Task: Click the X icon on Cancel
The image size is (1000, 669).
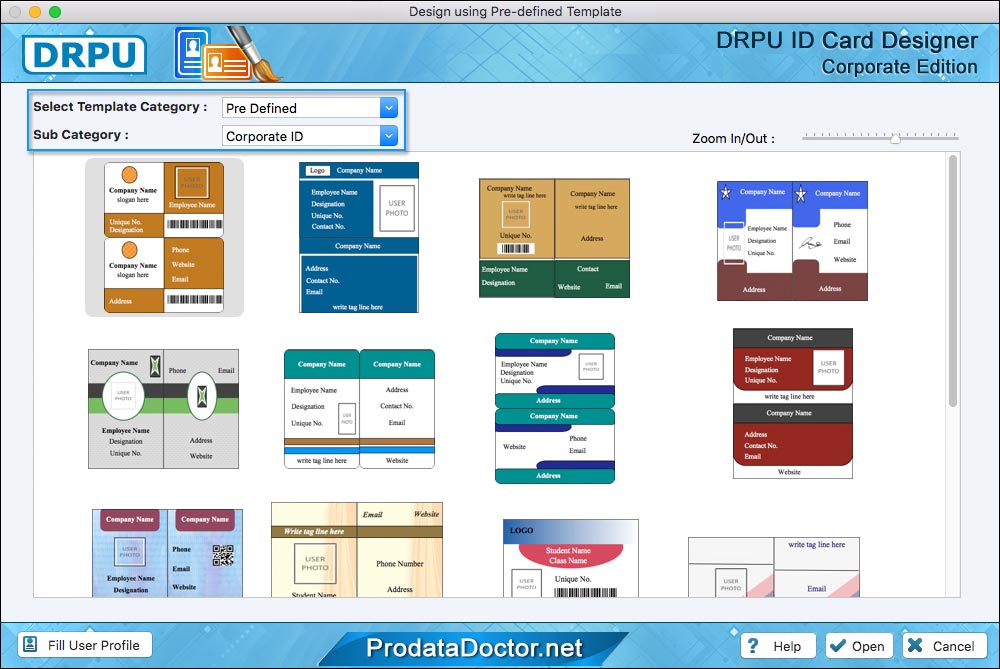Action: pyautogui.click(x=915, y=645)
